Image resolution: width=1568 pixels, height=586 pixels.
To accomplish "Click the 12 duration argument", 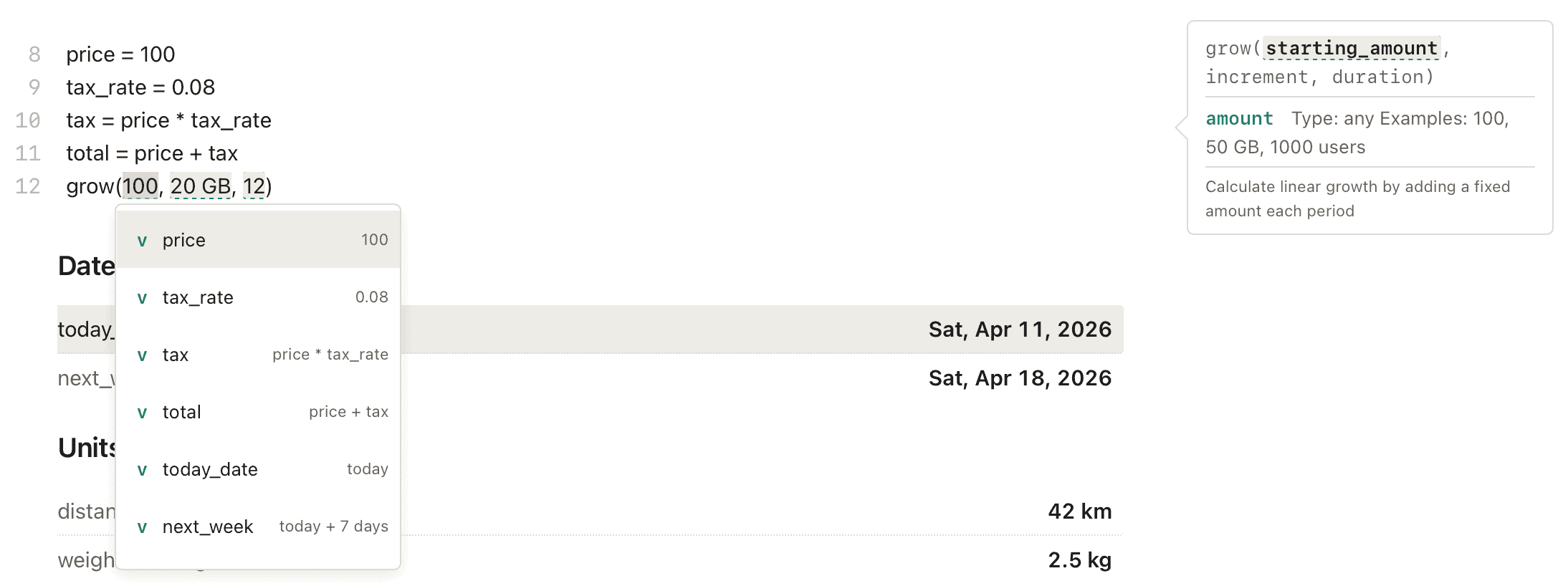I will (254, 186).
